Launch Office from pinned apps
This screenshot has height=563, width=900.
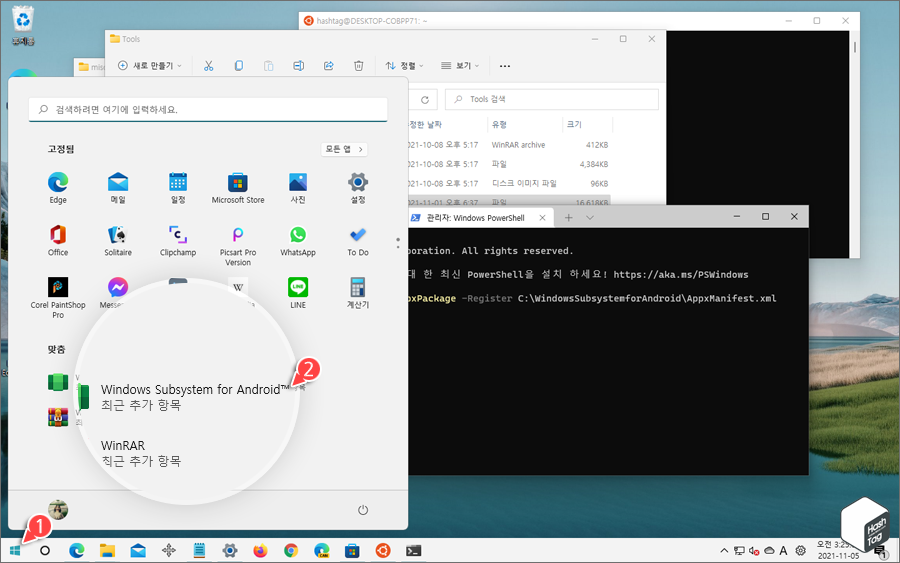click(57, 240)
